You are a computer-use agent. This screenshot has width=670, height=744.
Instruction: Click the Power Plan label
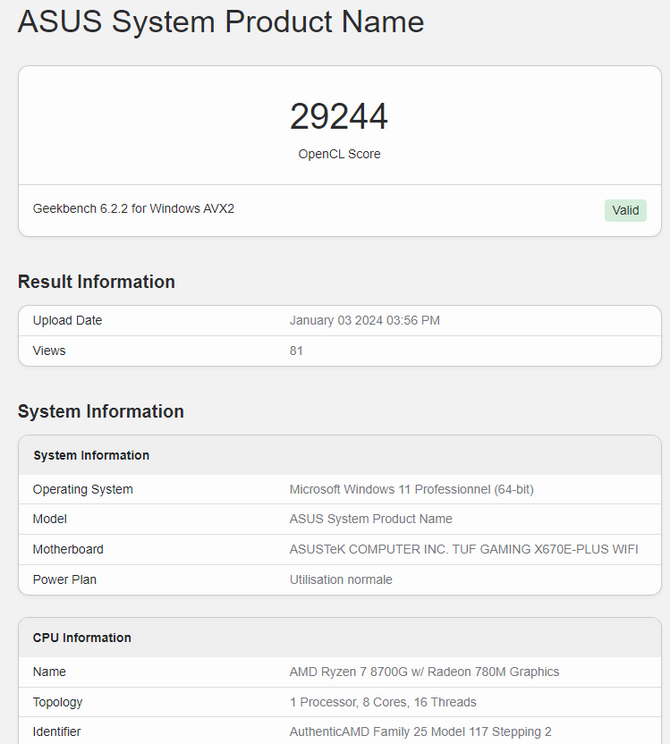point(65,579)
